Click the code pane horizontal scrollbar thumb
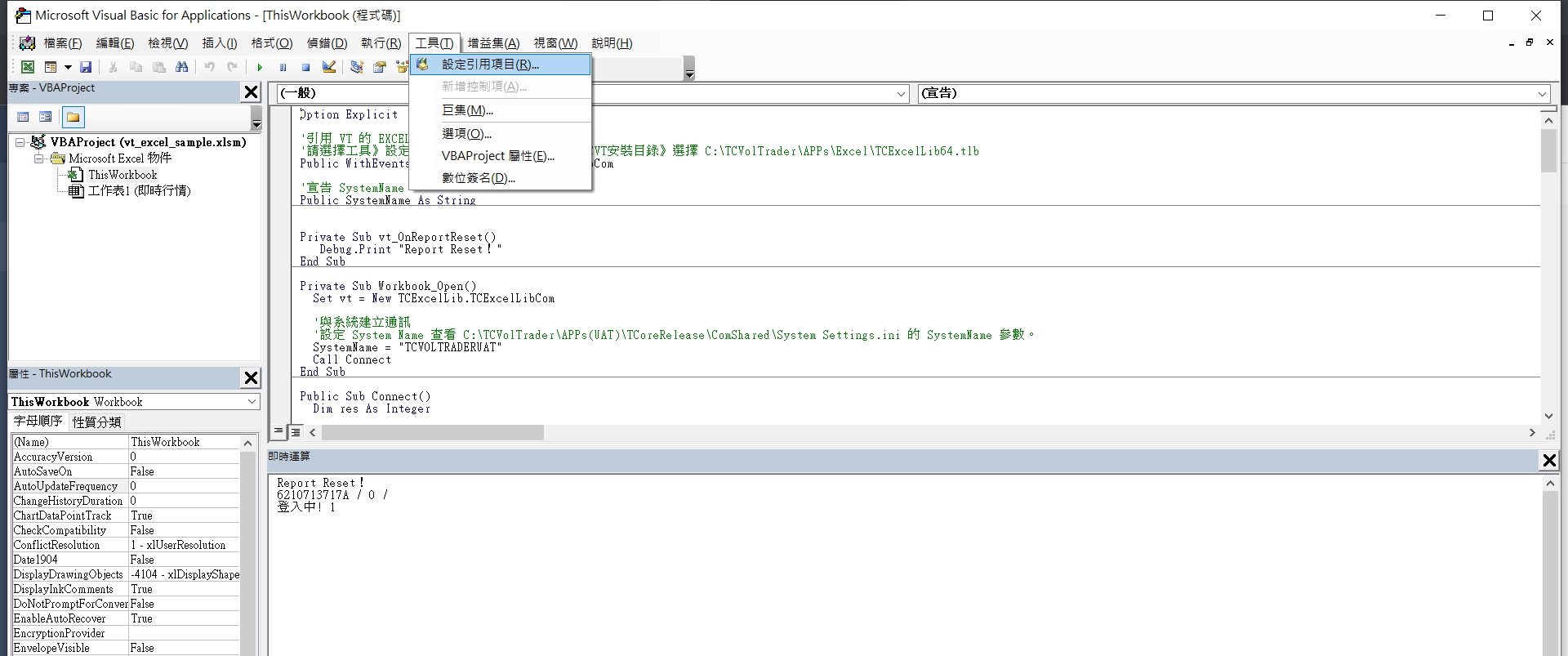This screenshot has height=656, width=1568. click(431, 432)
